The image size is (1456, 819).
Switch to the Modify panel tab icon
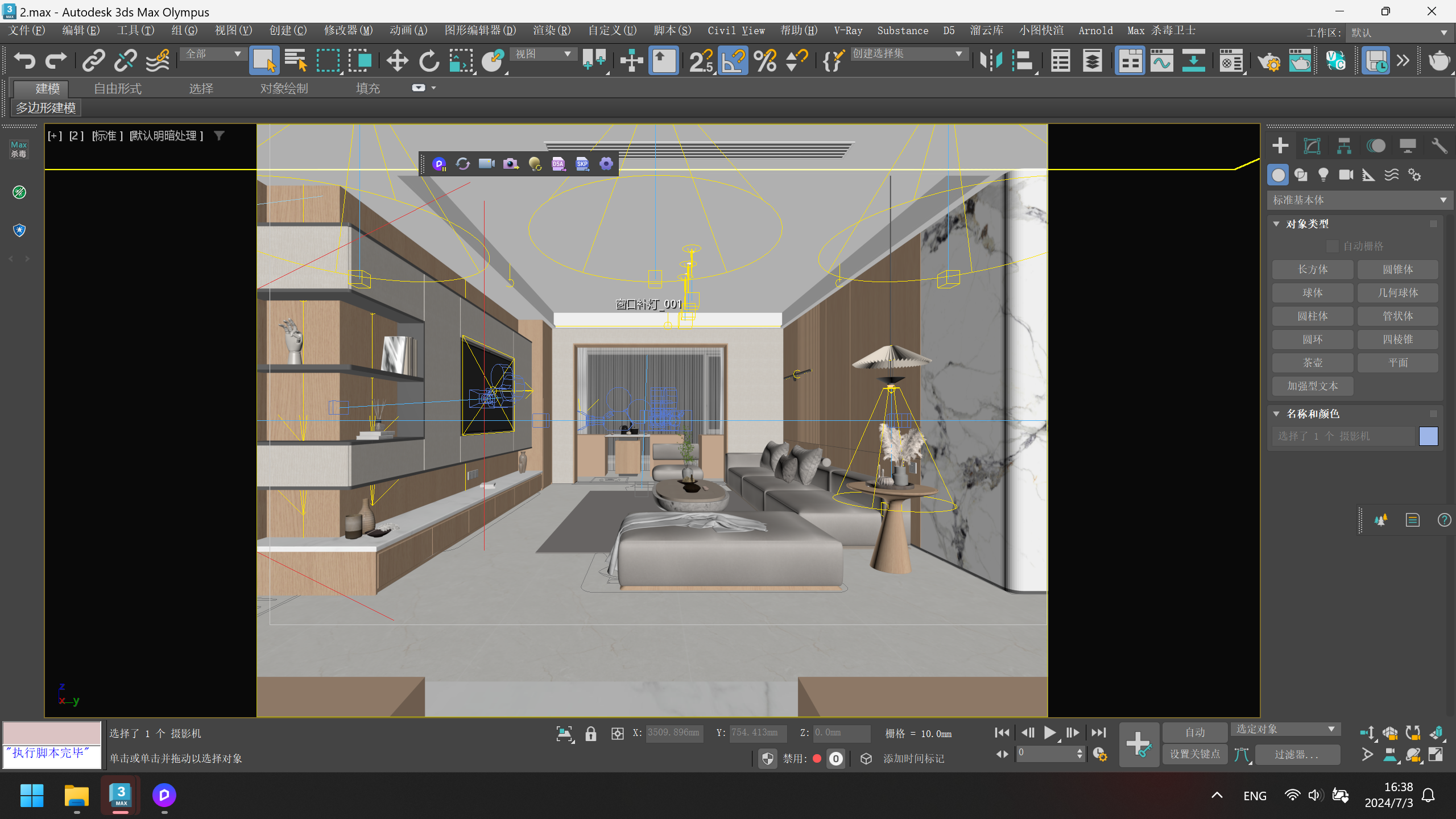point(1312,146)
